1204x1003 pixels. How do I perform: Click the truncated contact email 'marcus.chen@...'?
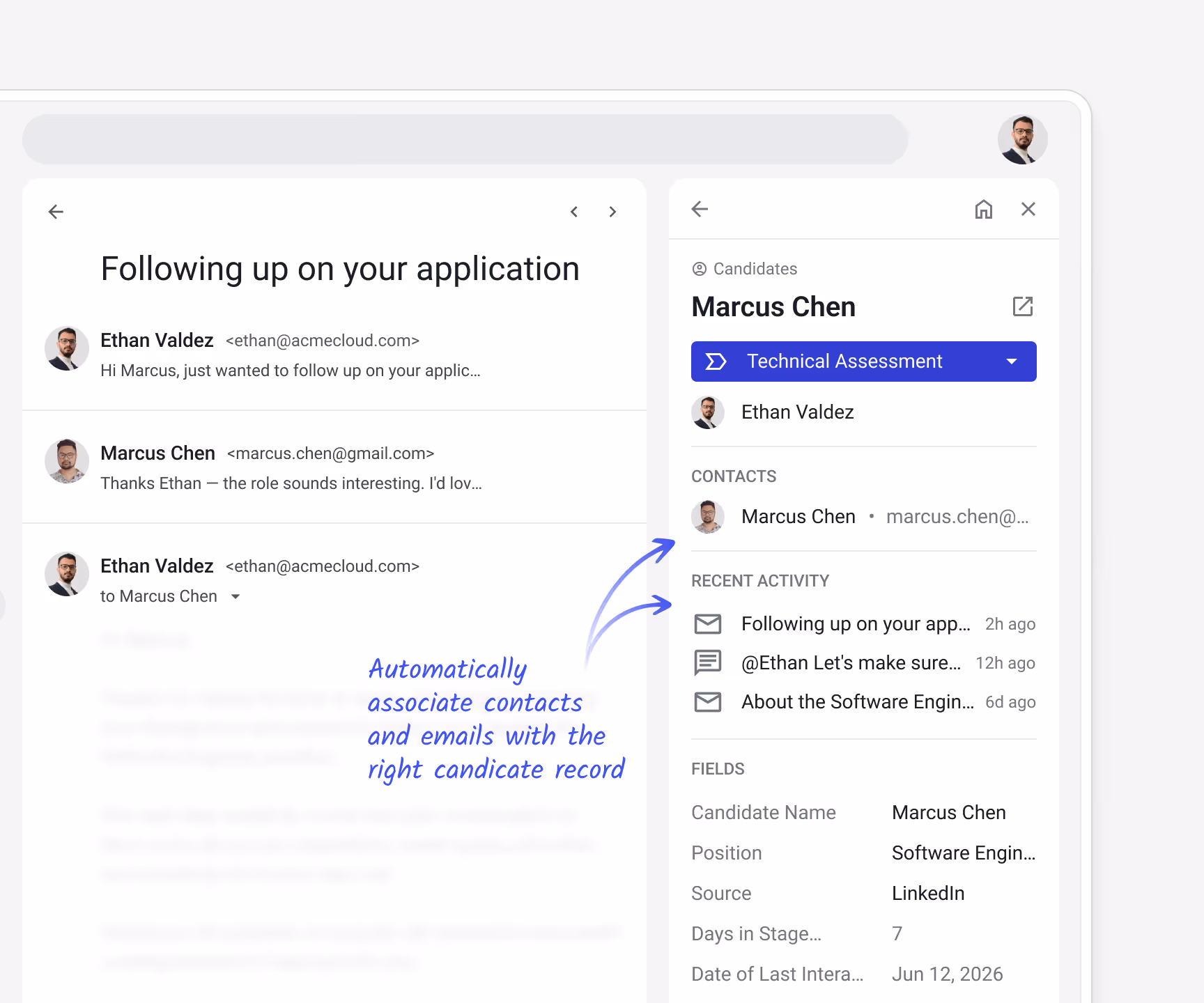click(957, 517)
